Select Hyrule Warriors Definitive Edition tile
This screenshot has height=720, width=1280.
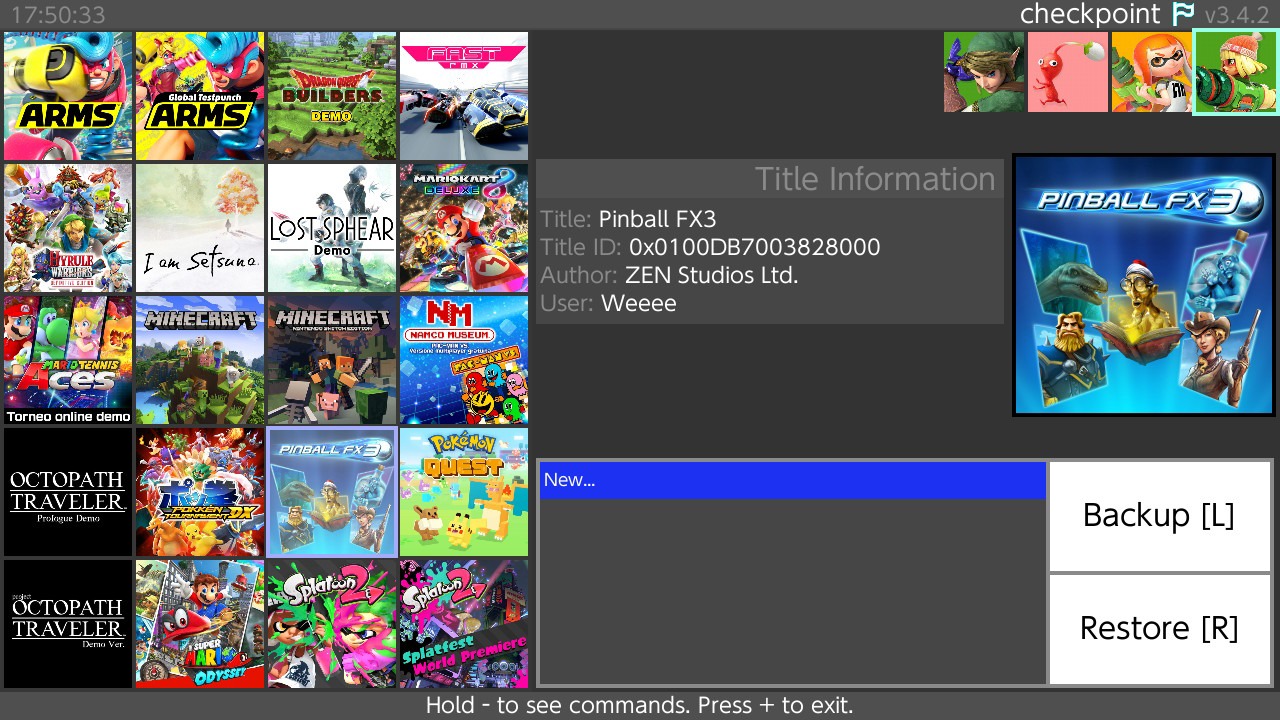coord(68,228)
